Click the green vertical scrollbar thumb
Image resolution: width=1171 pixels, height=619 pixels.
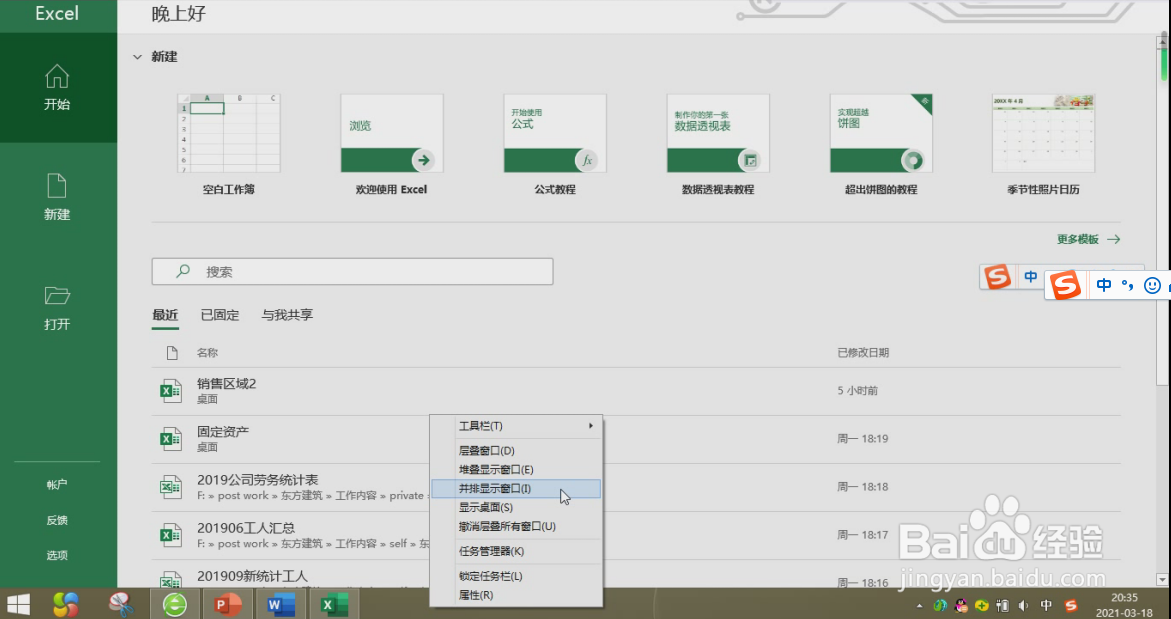(x=1164, y=65)
